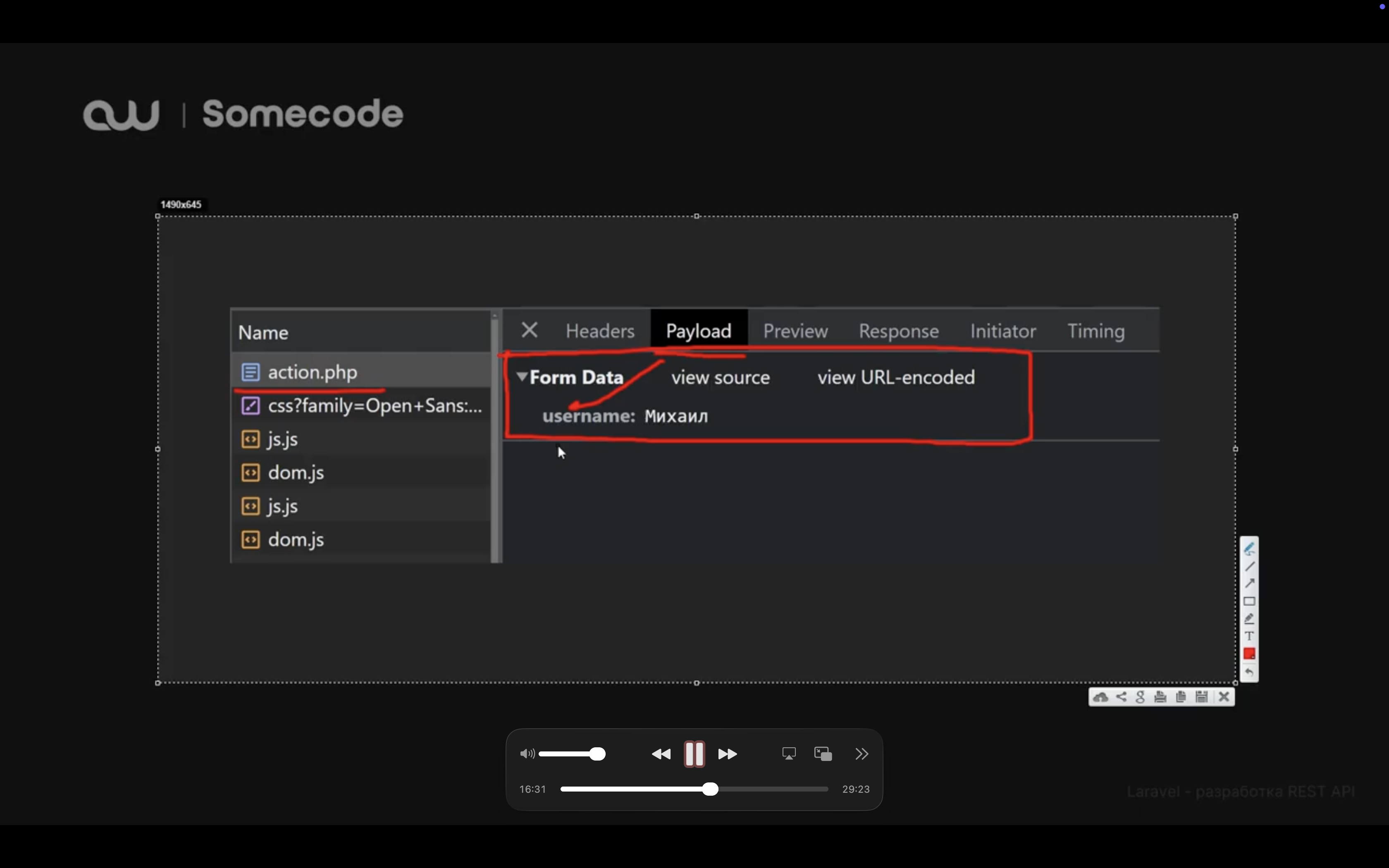Click the view source link
The image size is (1389, 868).
(x=720, y=378)
